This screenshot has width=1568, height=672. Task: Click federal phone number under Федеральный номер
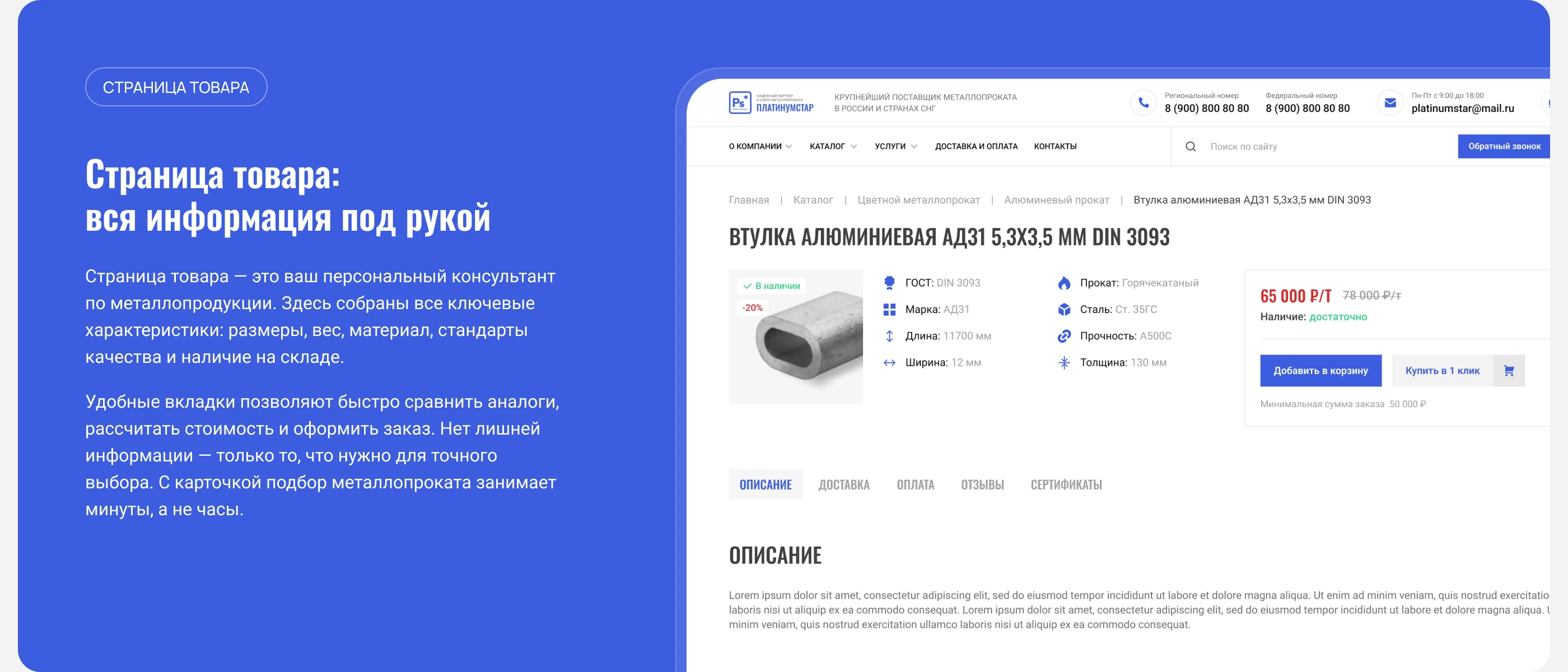1308,108
